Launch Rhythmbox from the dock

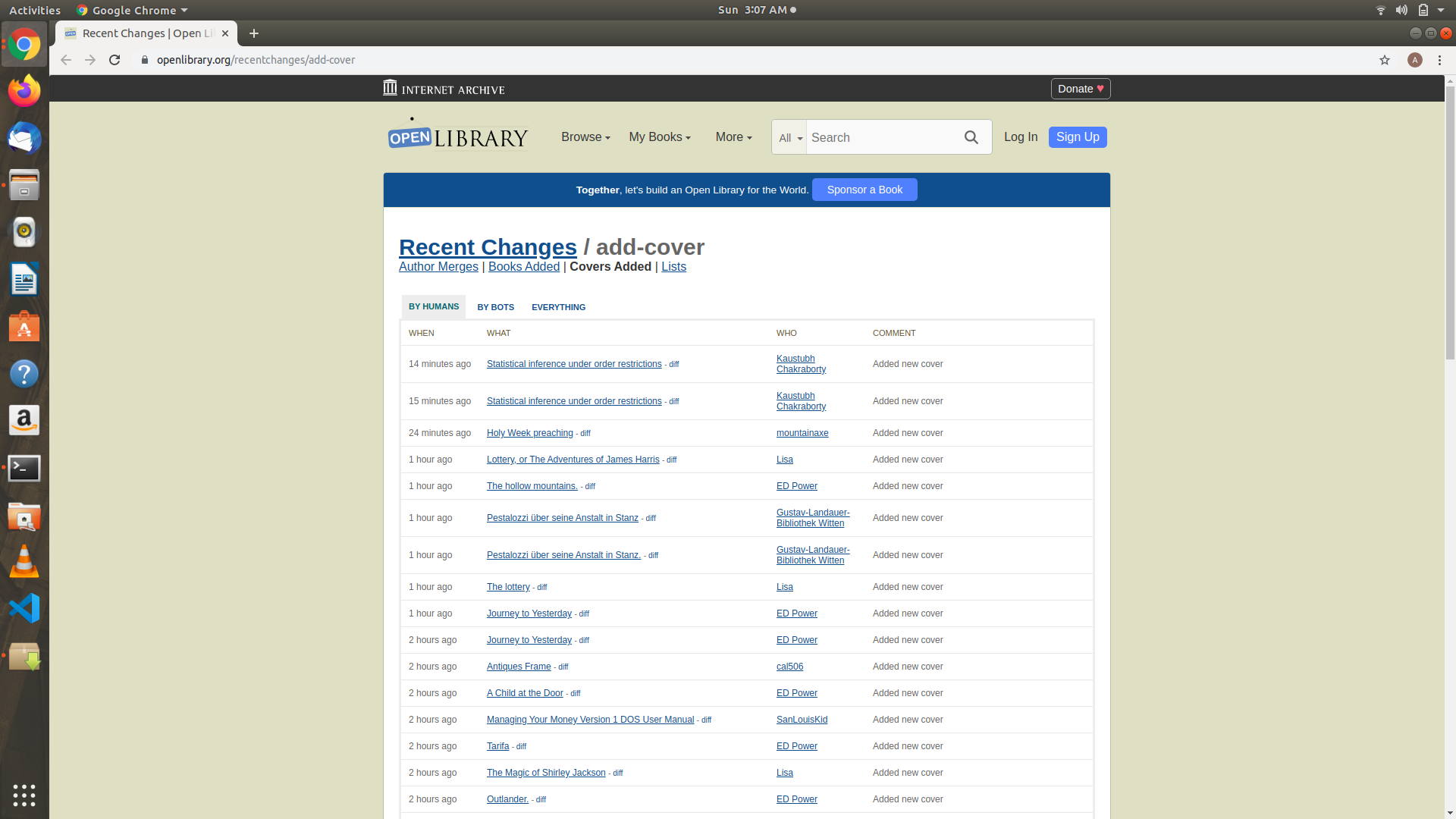(24, 233)
